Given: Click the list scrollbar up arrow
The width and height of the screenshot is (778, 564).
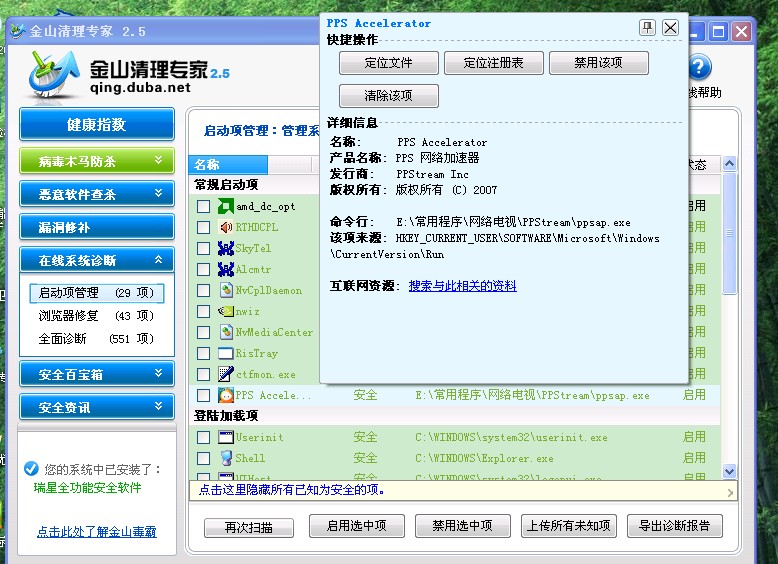Looking at the screenshot, I should (729, 164).
